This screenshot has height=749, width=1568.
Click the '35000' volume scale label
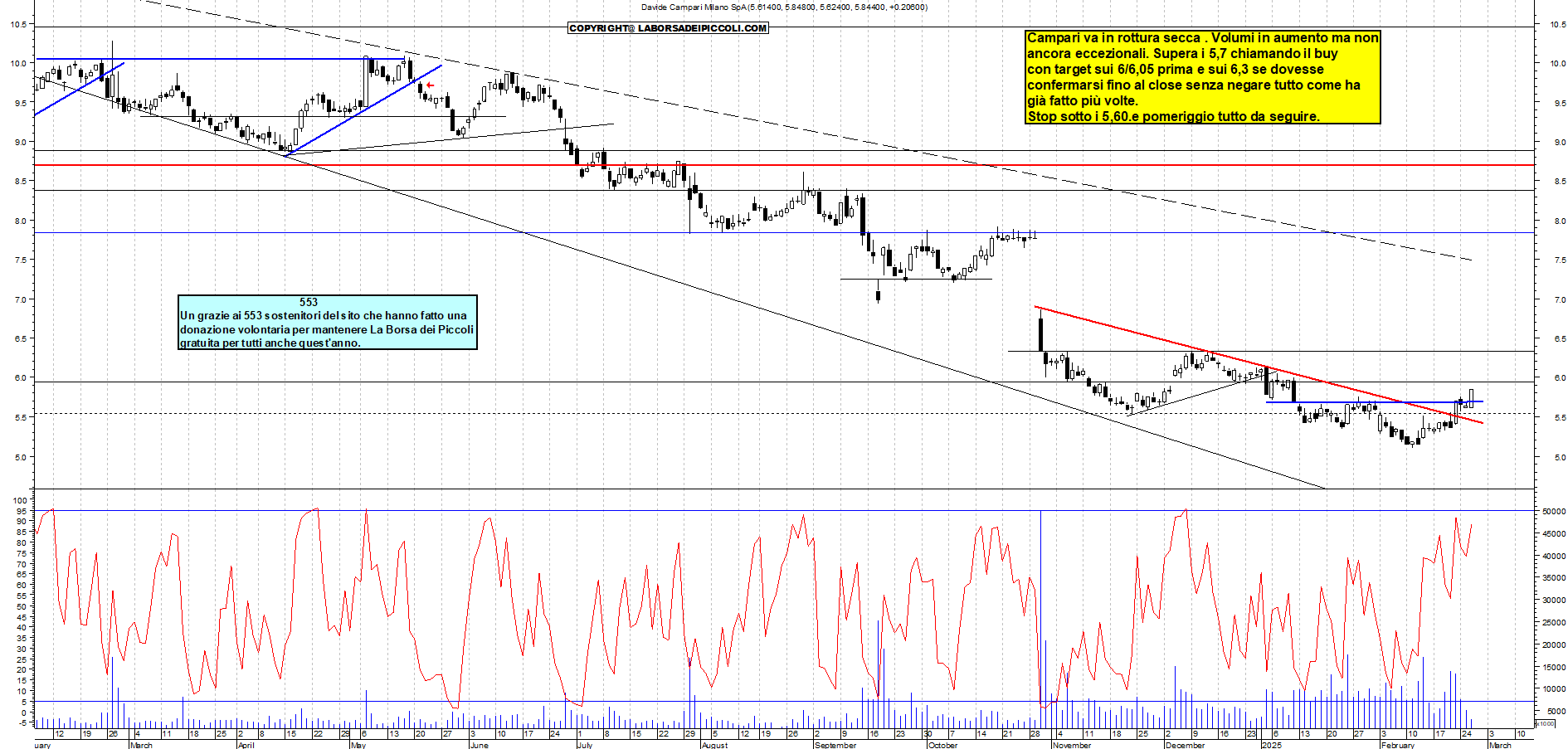tap(1554, 578)
